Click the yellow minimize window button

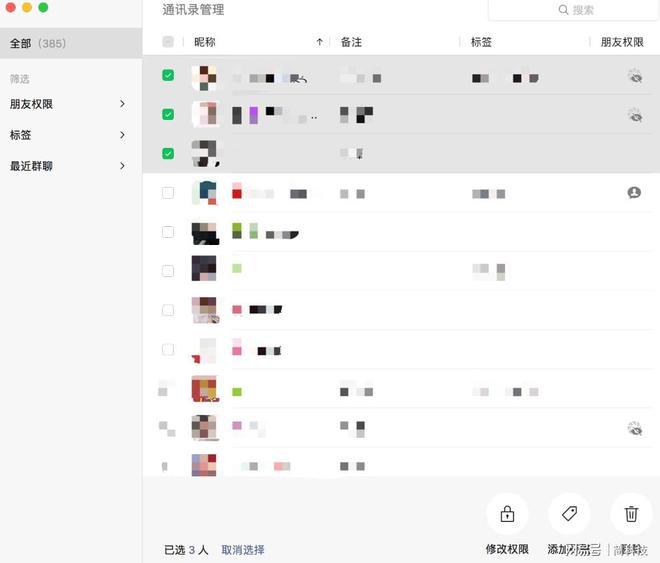tap(27, 8)
